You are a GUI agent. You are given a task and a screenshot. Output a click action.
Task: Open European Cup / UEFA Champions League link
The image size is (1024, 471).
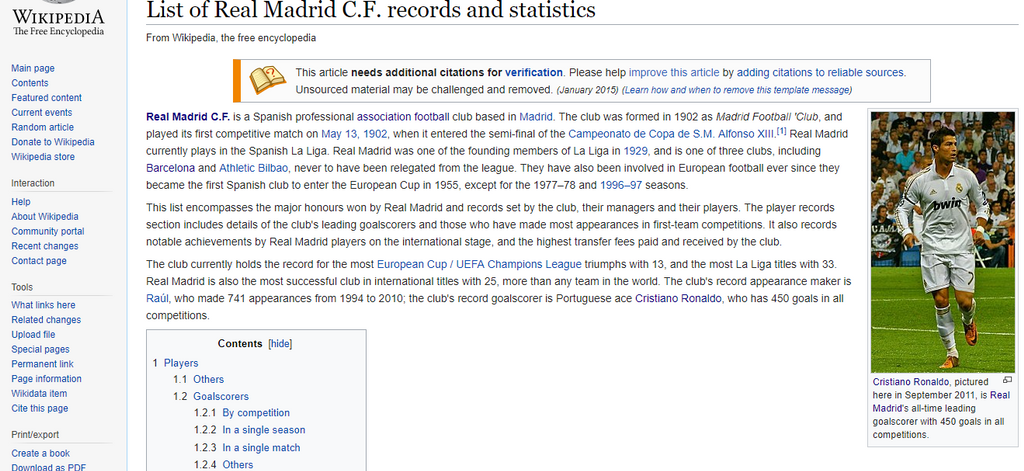coord(479,265)
